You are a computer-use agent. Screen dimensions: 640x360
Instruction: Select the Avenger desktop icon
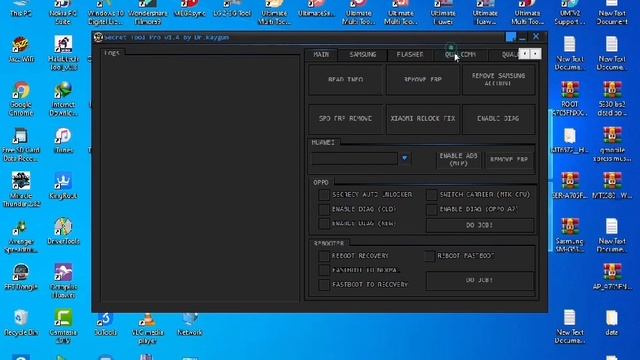tap(21, 236)
